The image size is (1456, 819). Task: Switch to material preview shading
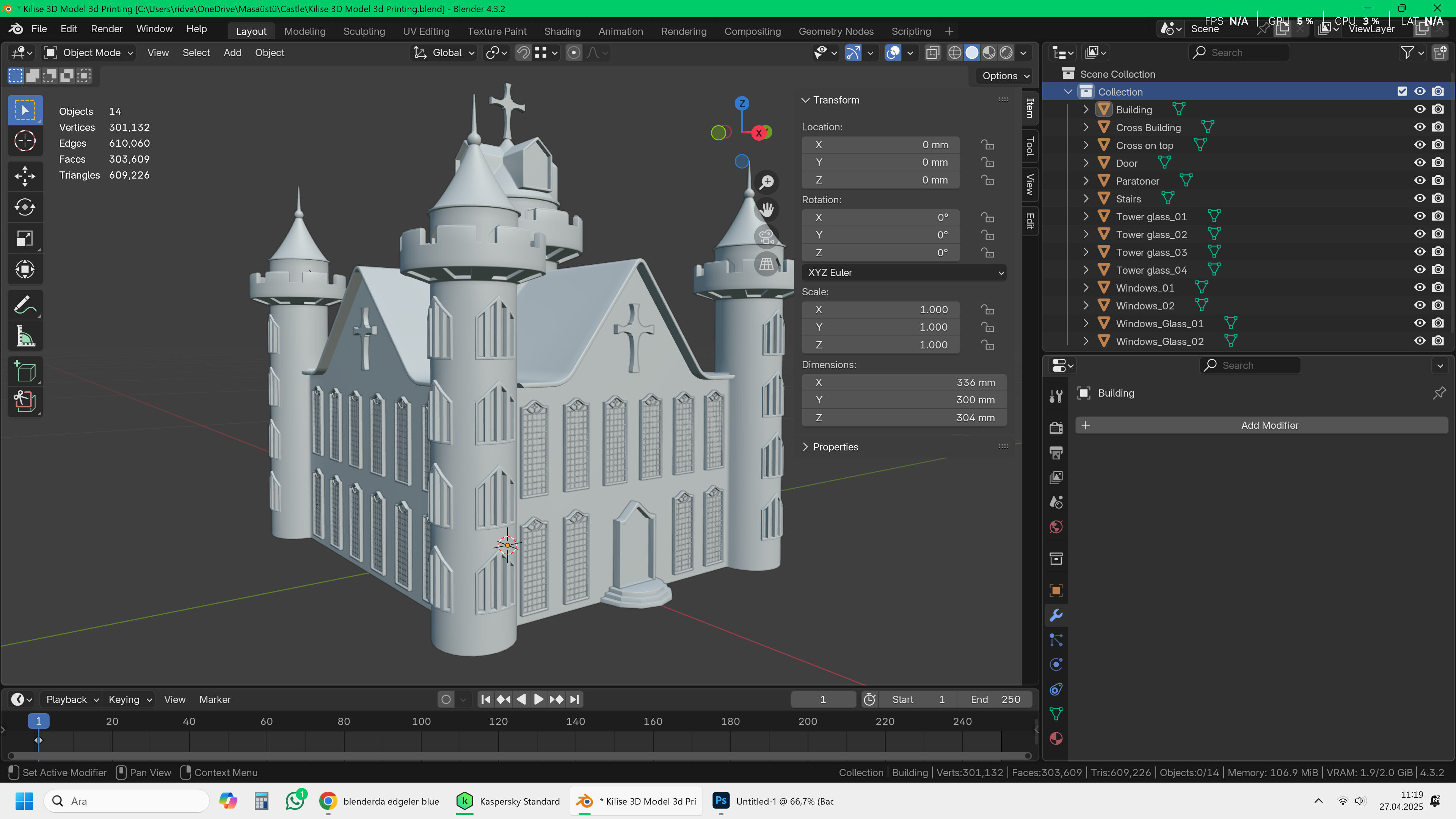coord(989,53)
